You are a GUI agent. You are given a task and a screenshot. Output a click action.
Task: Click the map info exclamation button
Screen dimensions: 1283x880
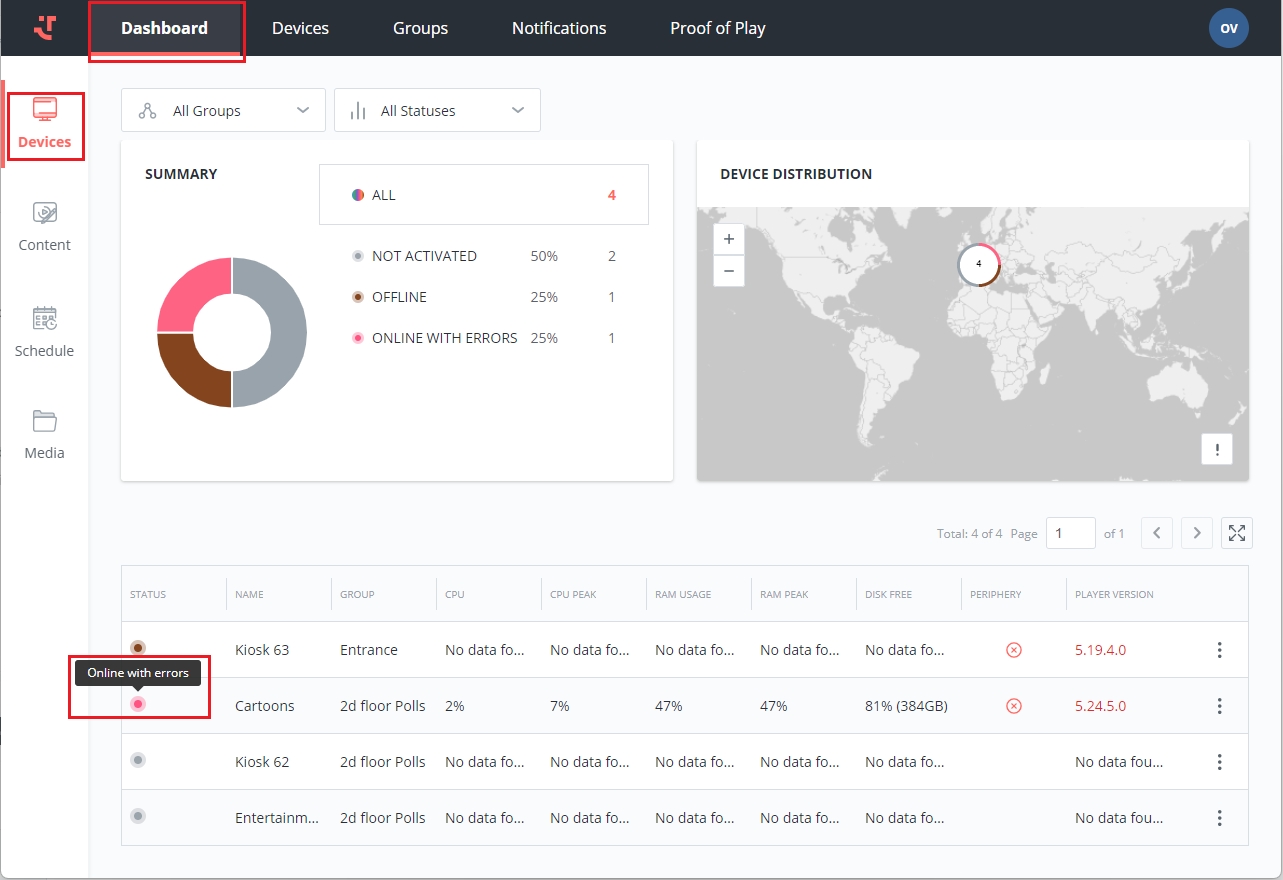point(1217,450)
